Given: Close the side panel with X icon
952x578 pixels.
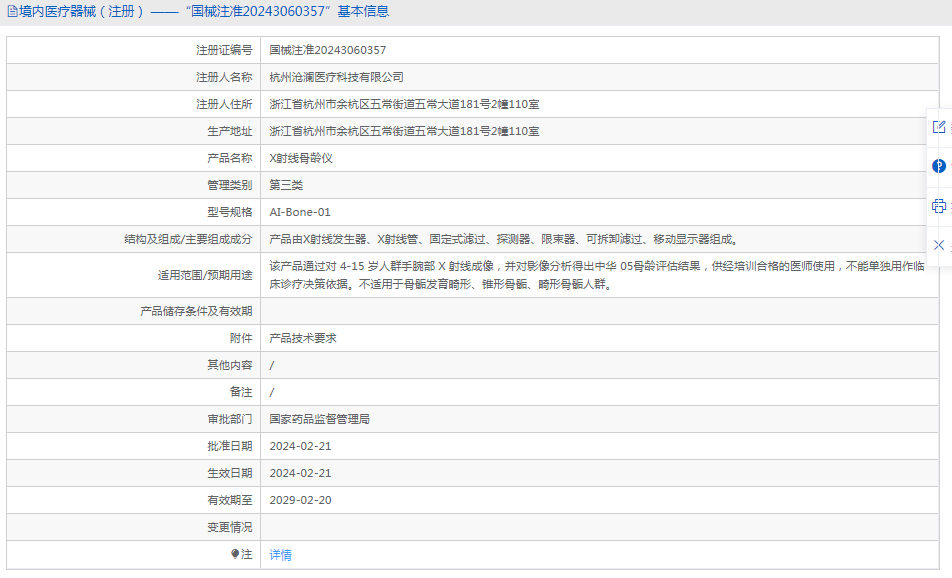Looking at the screenshot, I should point(939,245).
